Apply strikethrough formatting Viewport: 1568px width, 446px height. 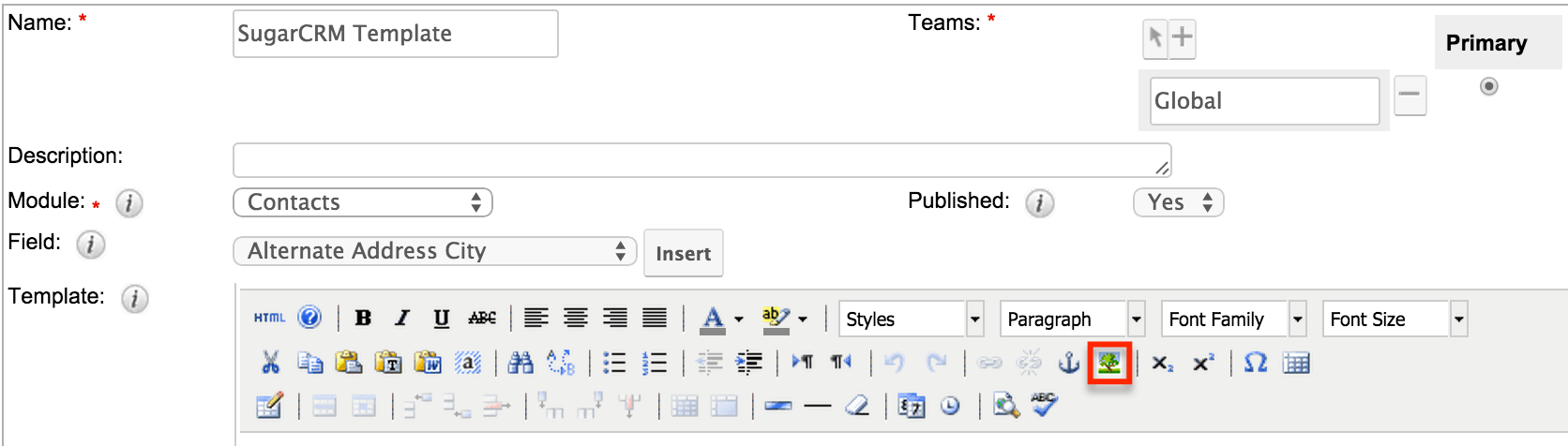click(482, 319)
